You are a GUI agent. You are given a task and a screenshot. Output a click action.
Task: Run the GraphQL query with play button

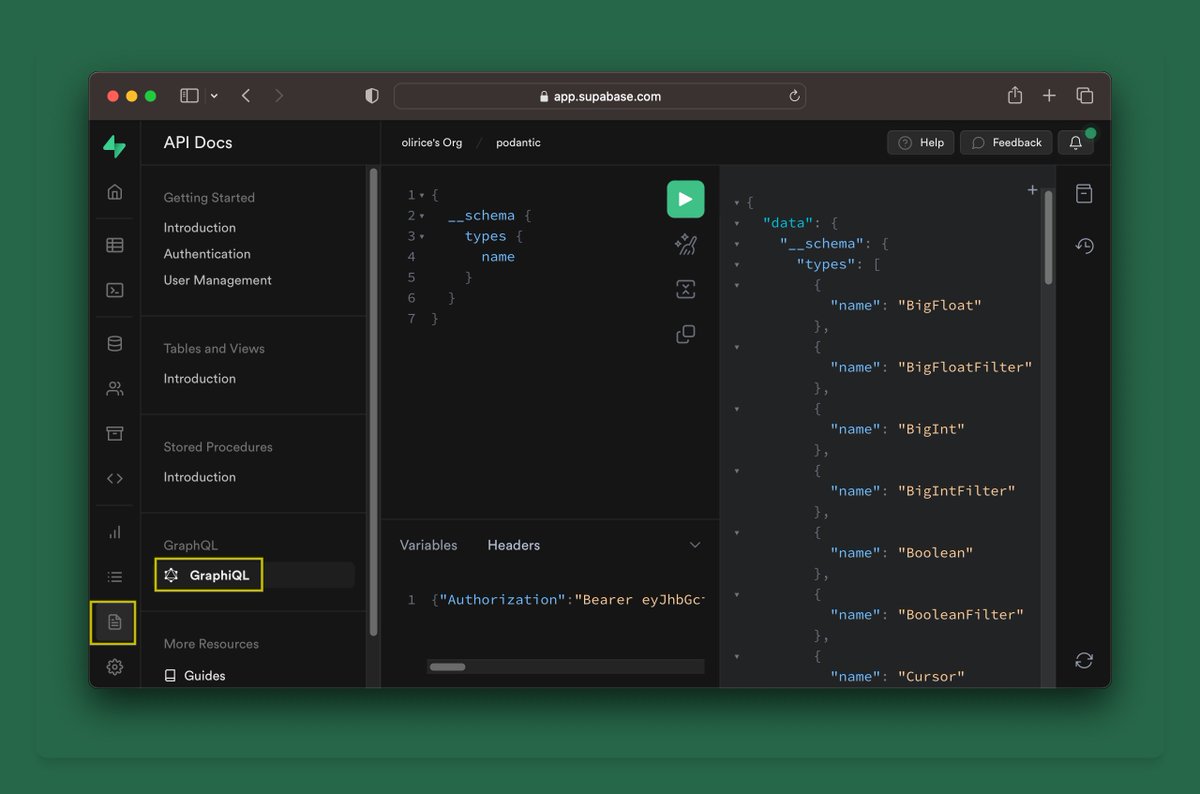(x=686, y=199)
